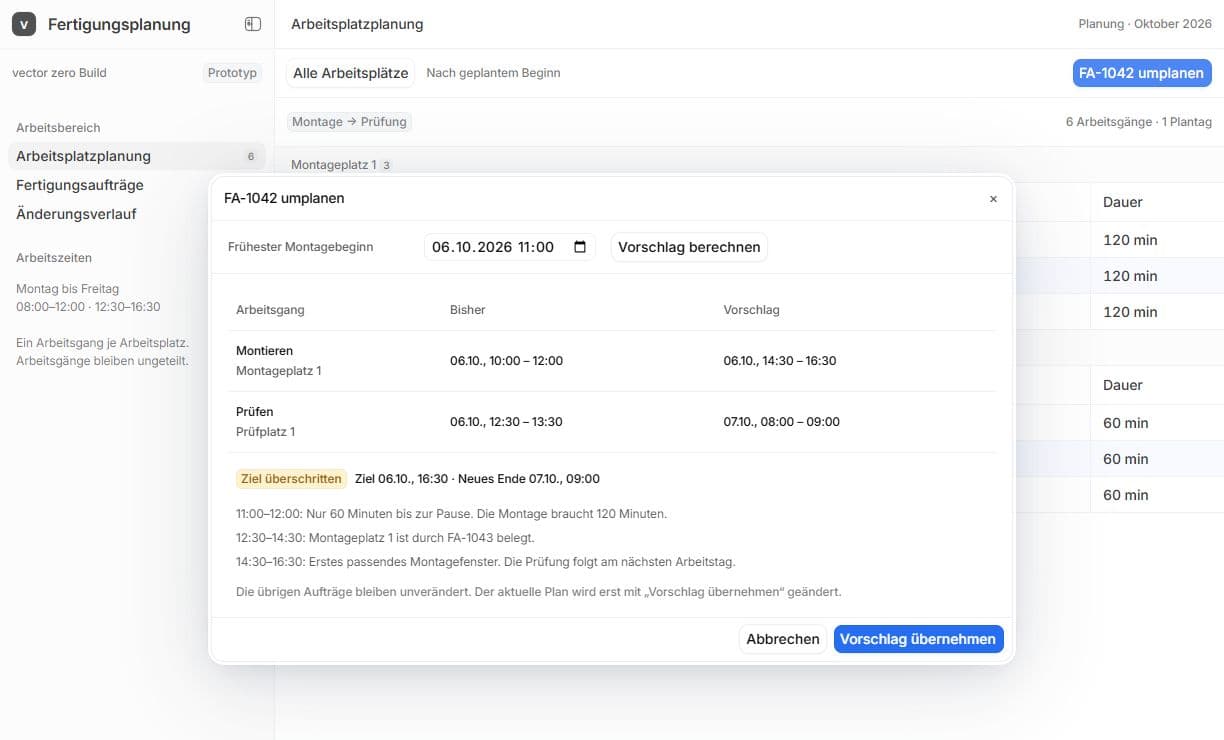Click the V app logo icon

point(24,24)
